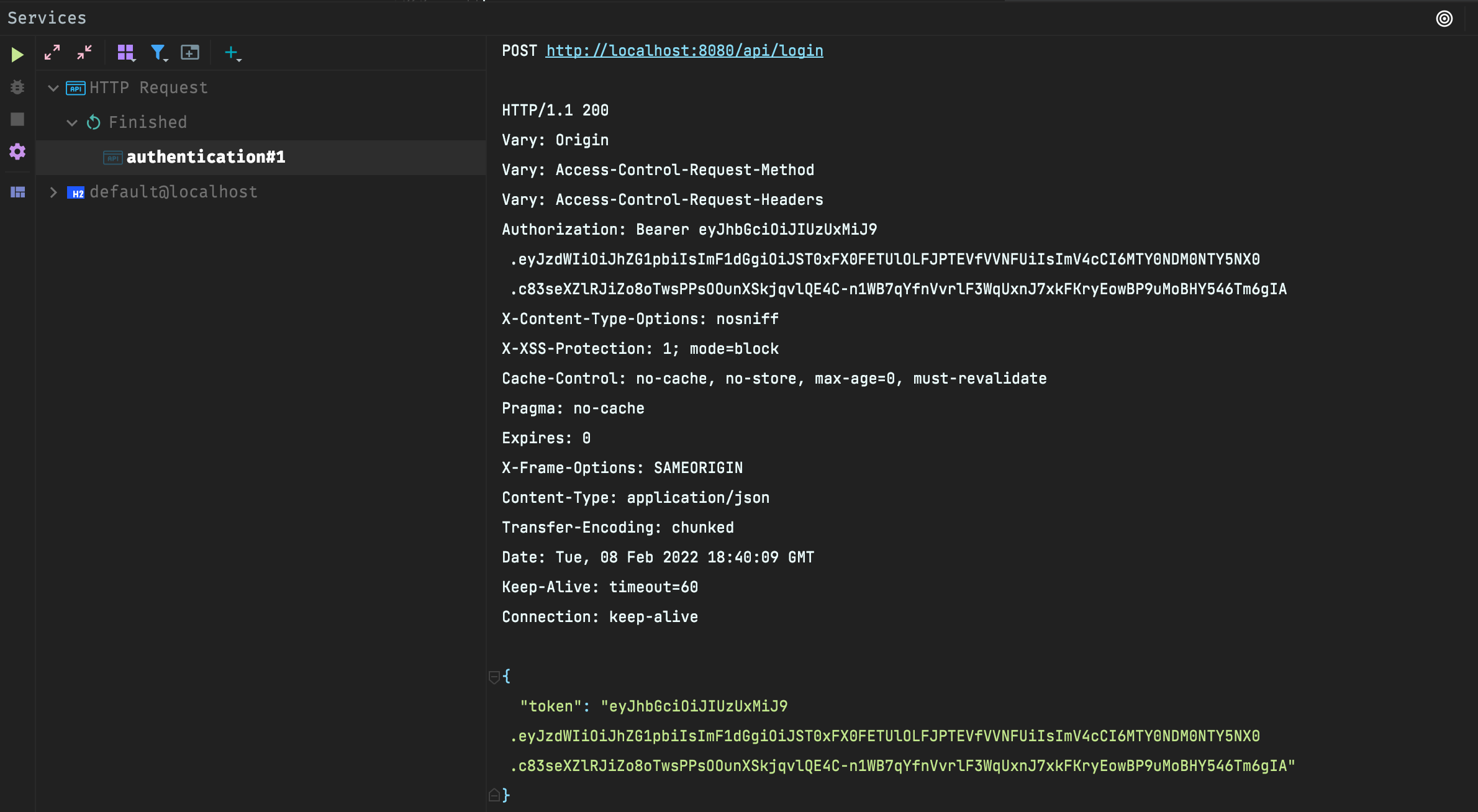Select the authentication#1 request item
Viewport: 1478px width, 812px height.
pyautogui.click(x=206, y=157)
